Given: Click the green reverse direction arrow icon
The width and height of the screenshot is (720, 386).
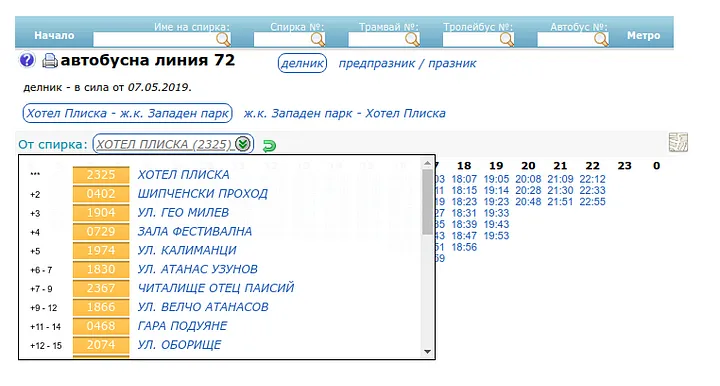Looking at the screenshot, I should (269, 146).
